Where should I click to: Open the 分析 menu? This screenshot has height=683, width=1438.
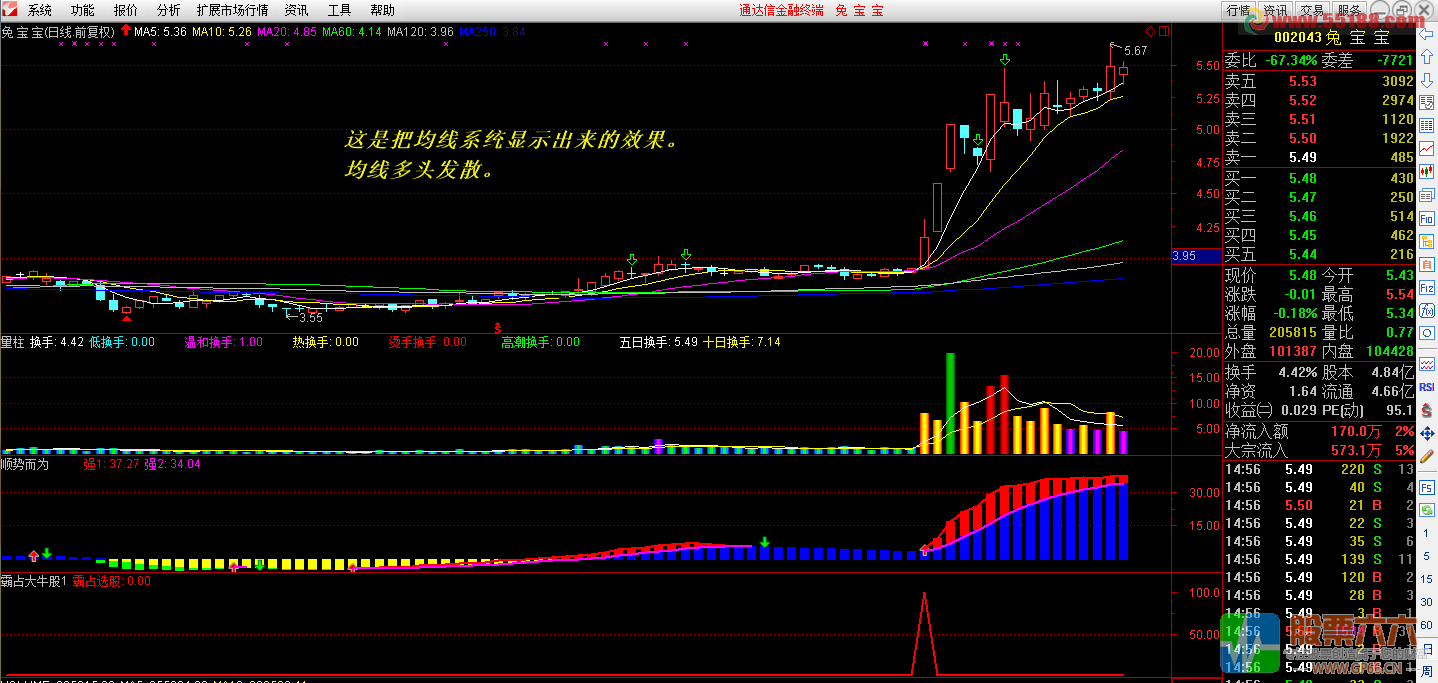(x=169, y=10)
